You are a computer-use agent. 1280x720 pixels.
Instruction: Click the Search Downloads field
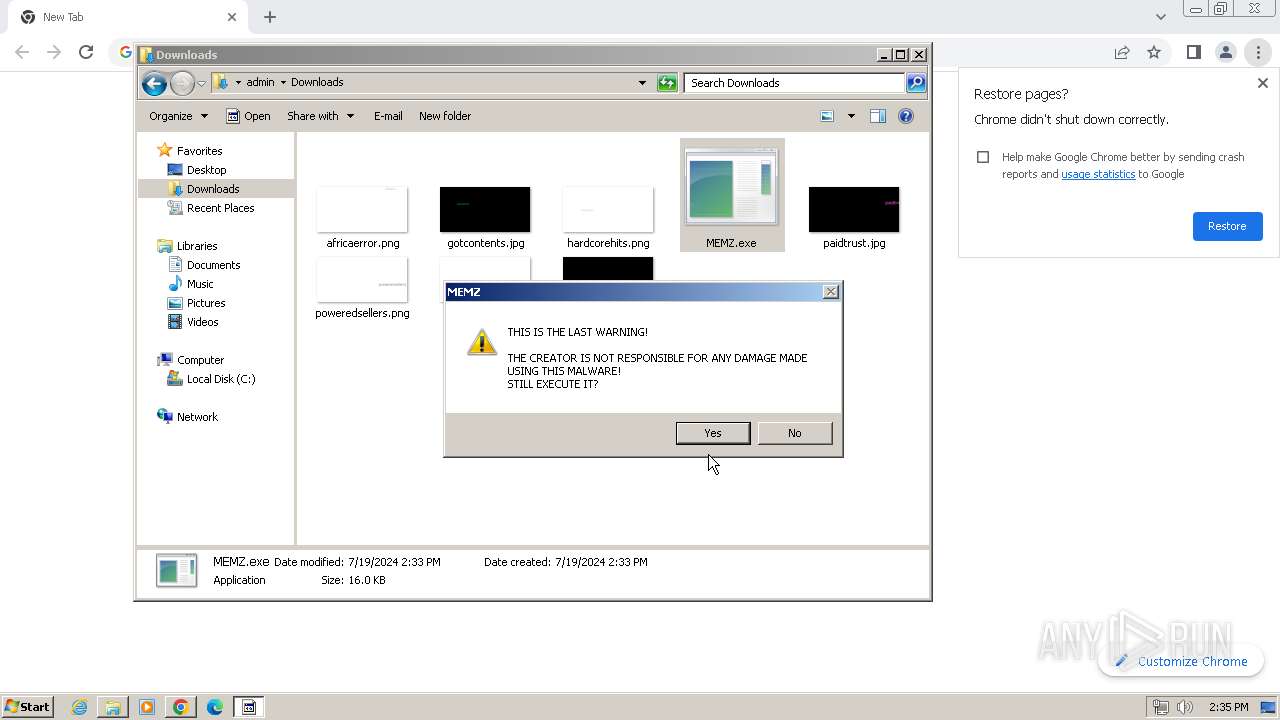[795, 83]
